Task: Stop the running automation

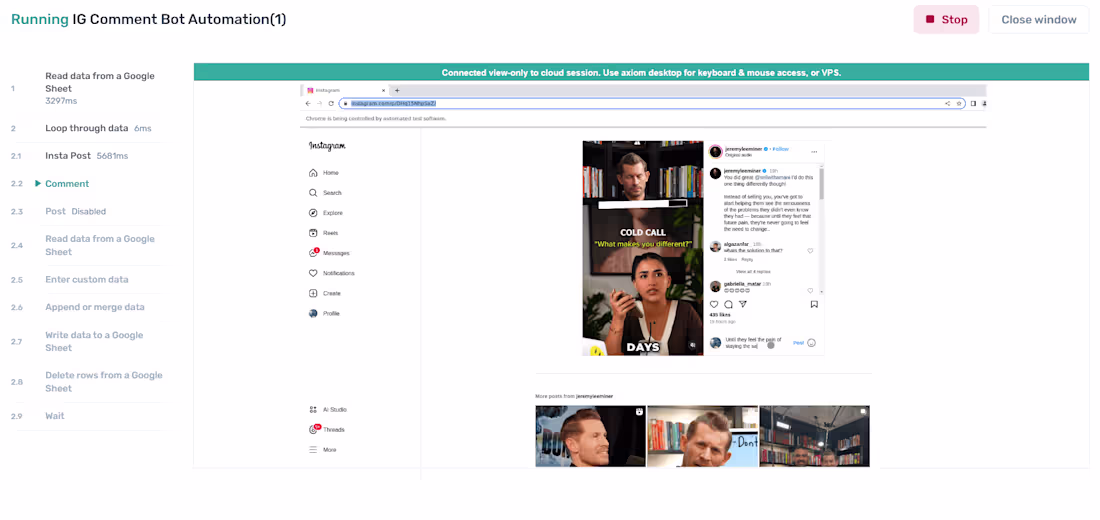Action: click(x=946, y=20)
